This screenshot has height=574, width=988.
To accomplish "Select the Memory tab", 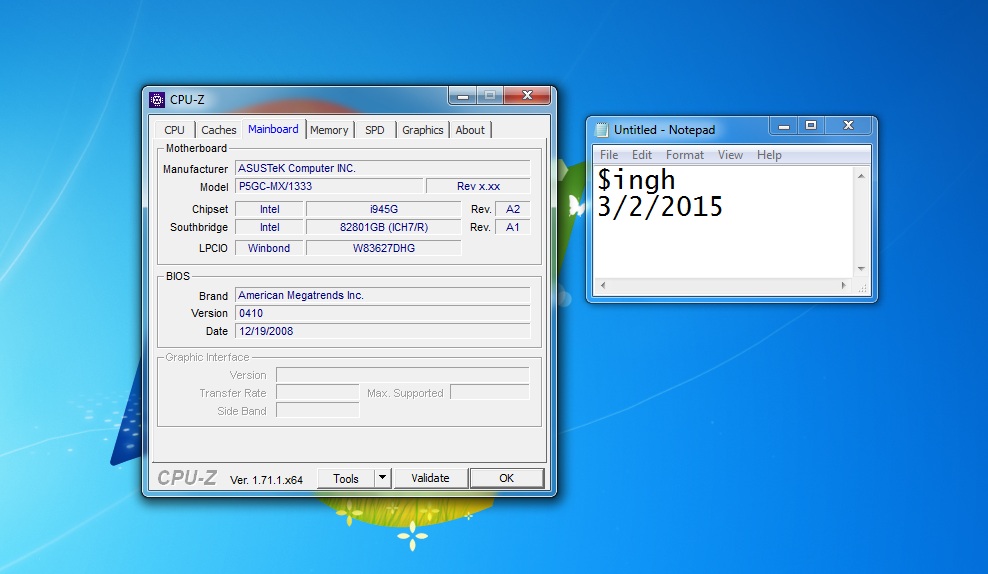I will [x=329, y=130].
